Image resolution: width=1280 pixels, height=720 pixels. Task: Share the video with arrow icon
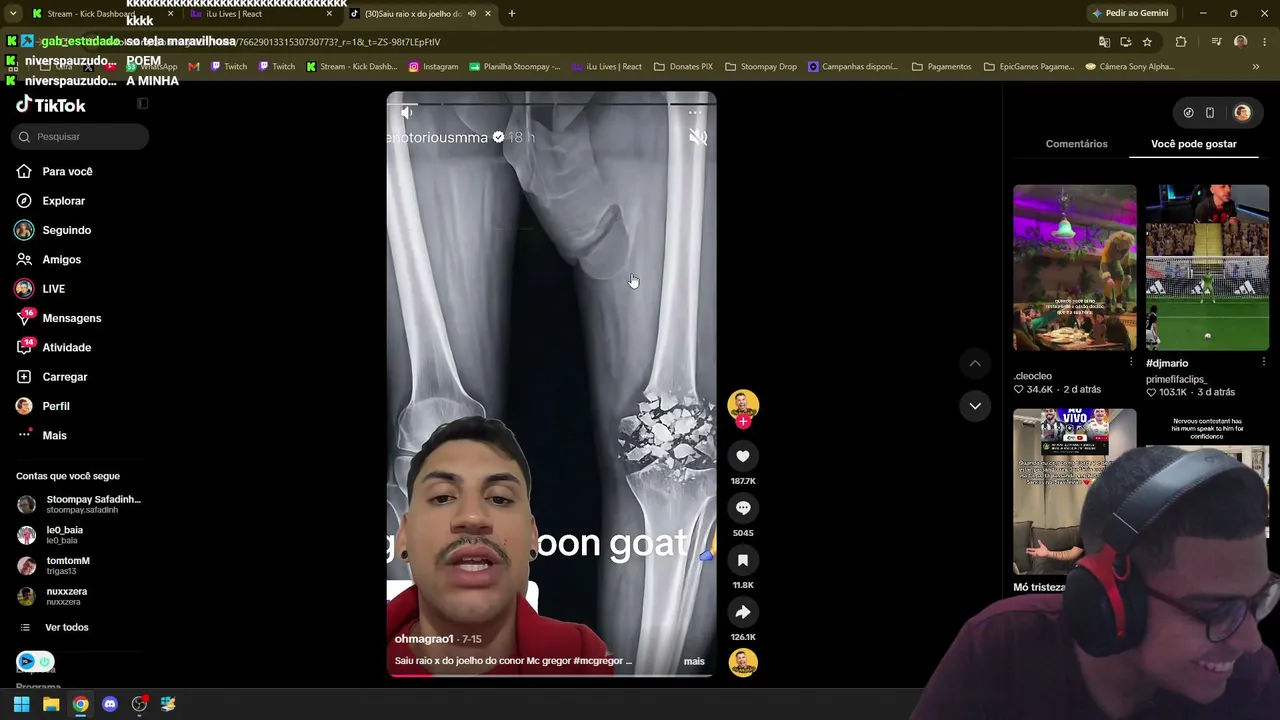(x=743, y=612)
